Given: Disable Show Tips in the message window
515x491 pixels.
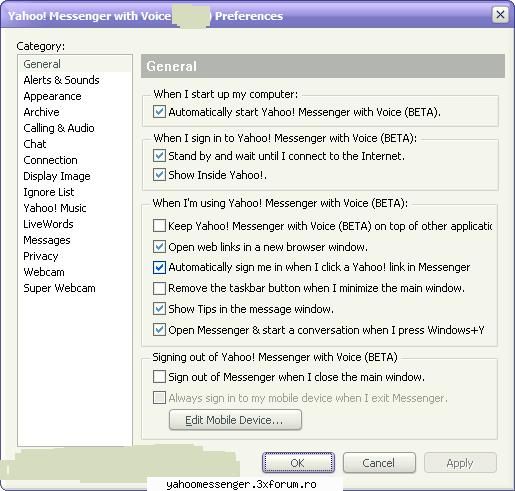Looking at the screenshot, I should point(159,309).
